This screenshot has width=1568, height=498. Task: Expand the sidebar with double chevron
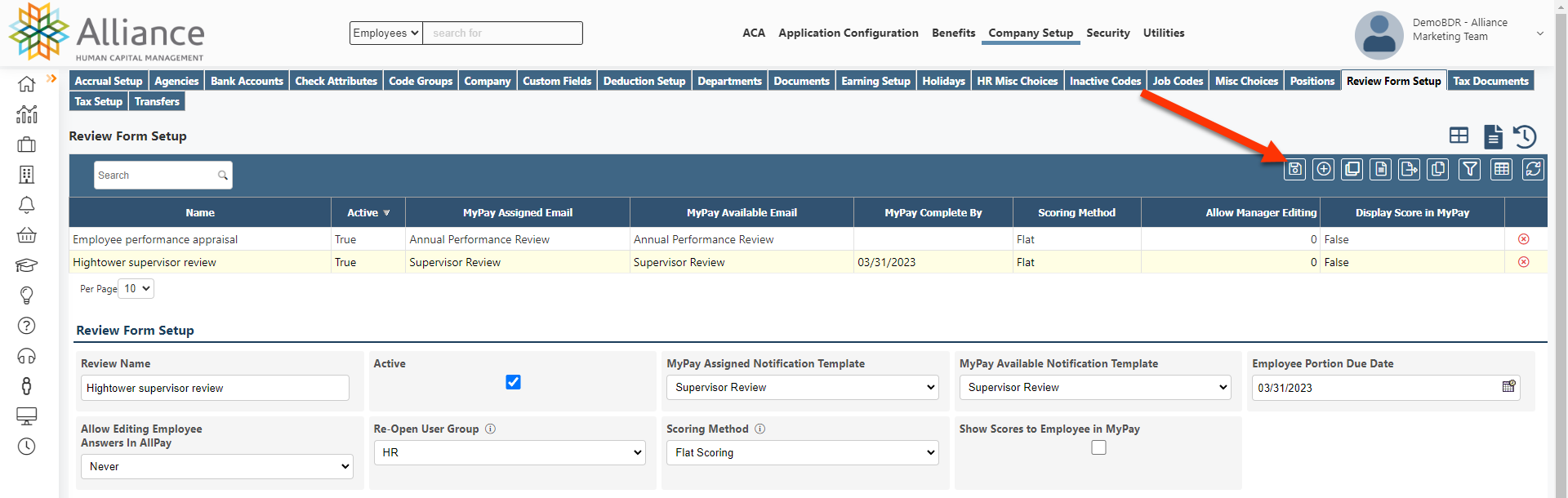pos(51,78)
